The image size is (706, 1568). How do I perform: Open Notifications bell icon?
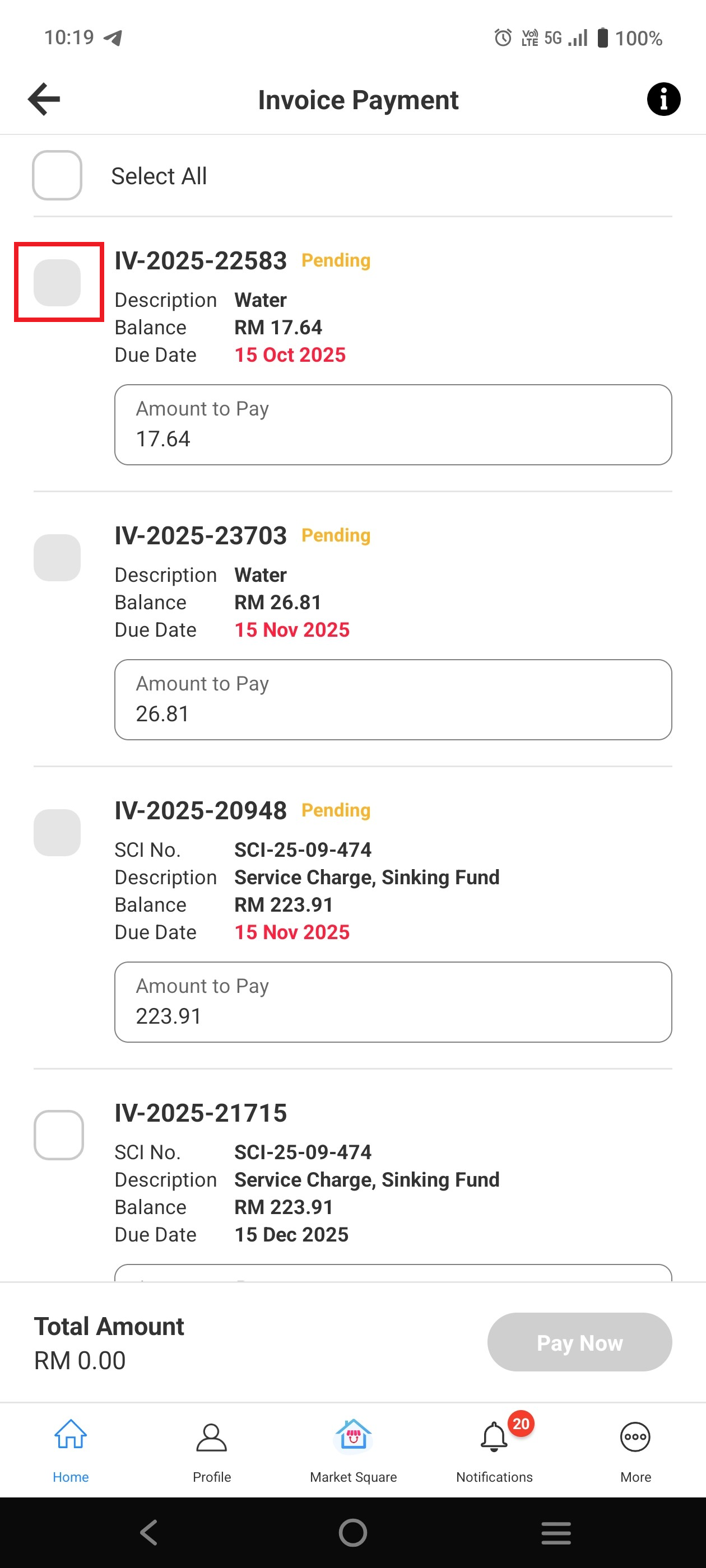pyautogui.click(x=494, y=1438)
